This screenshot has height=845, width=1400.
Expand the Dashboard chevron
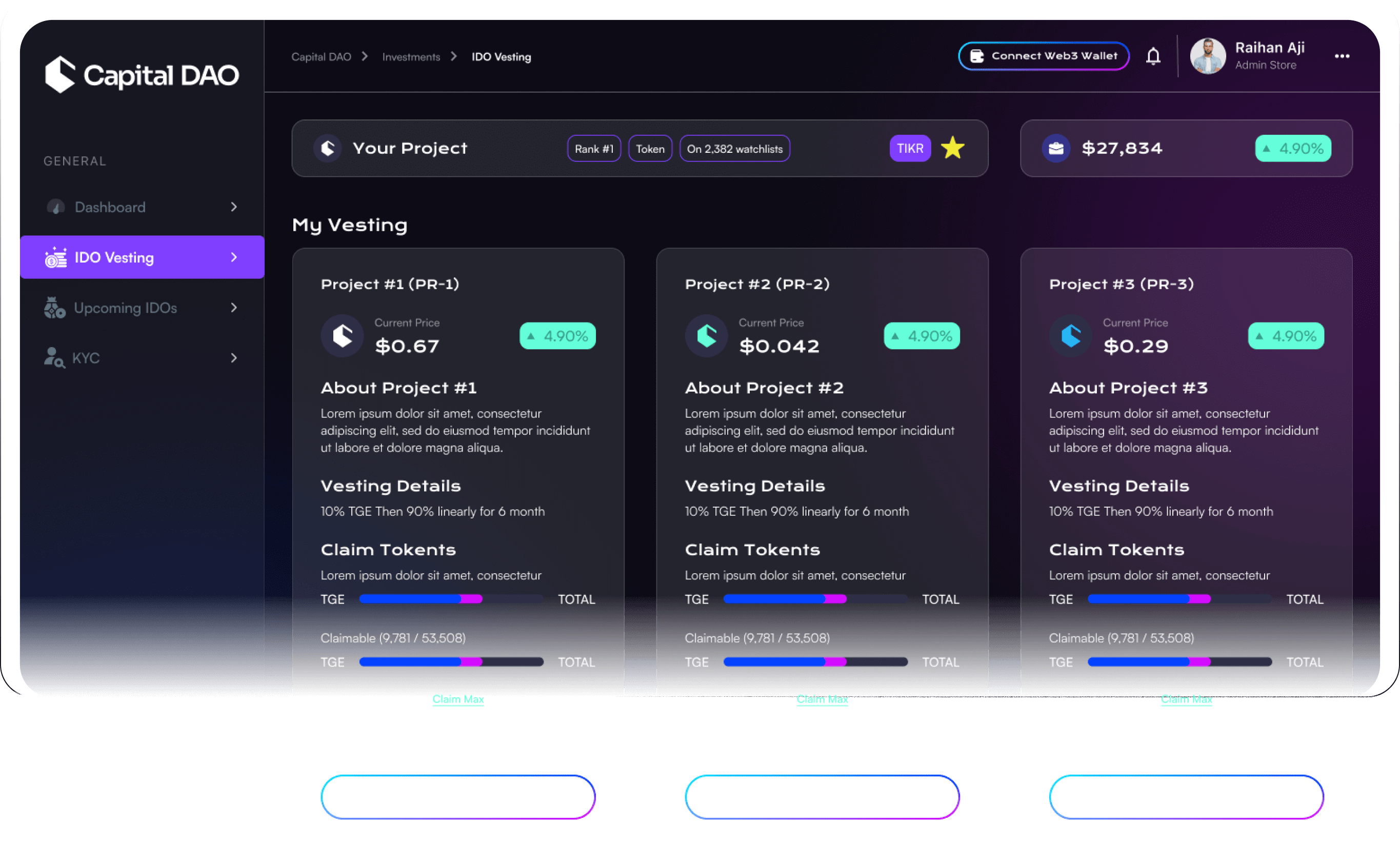tap(234, 207)
